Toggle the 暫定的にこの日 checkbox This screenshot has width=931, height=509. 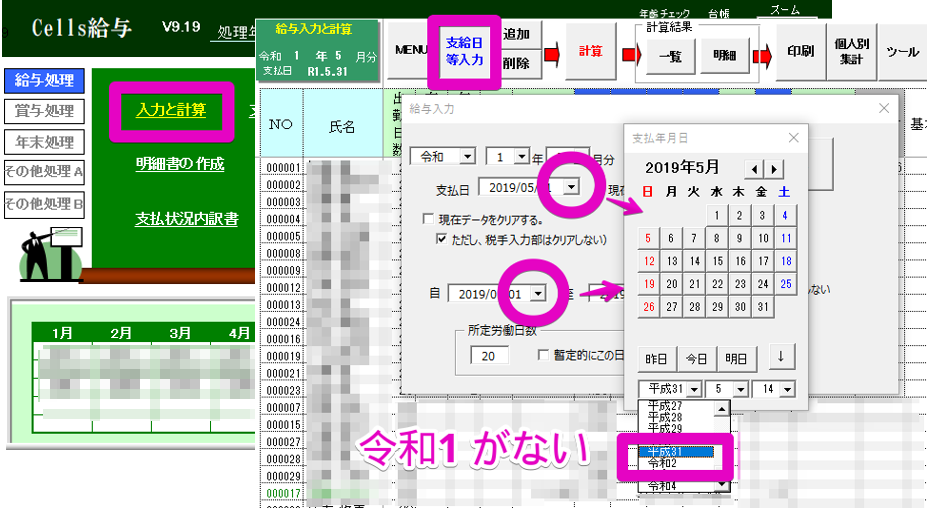(x=542, y=355)
